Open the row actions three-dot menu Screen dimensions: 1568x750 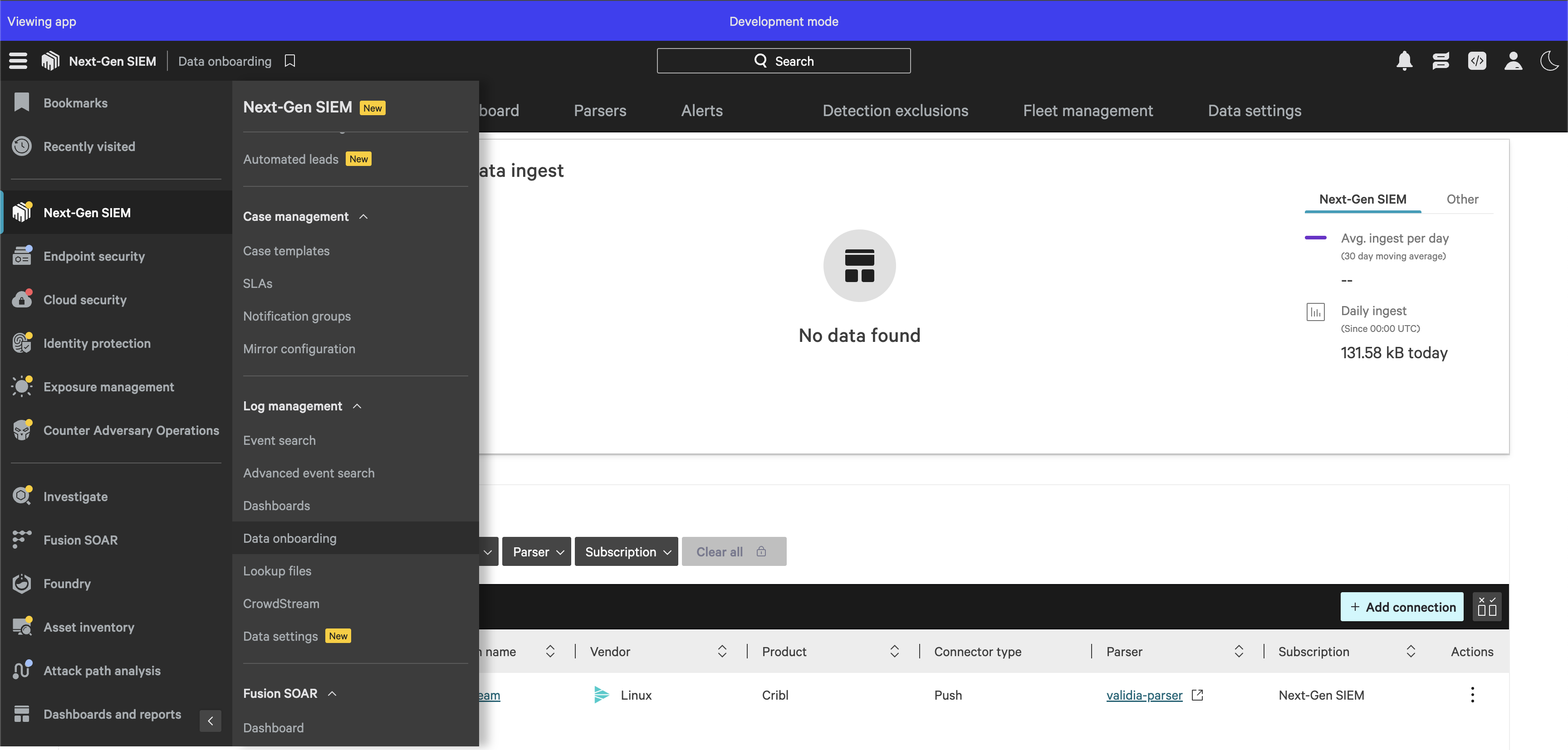coord(1472,695)
